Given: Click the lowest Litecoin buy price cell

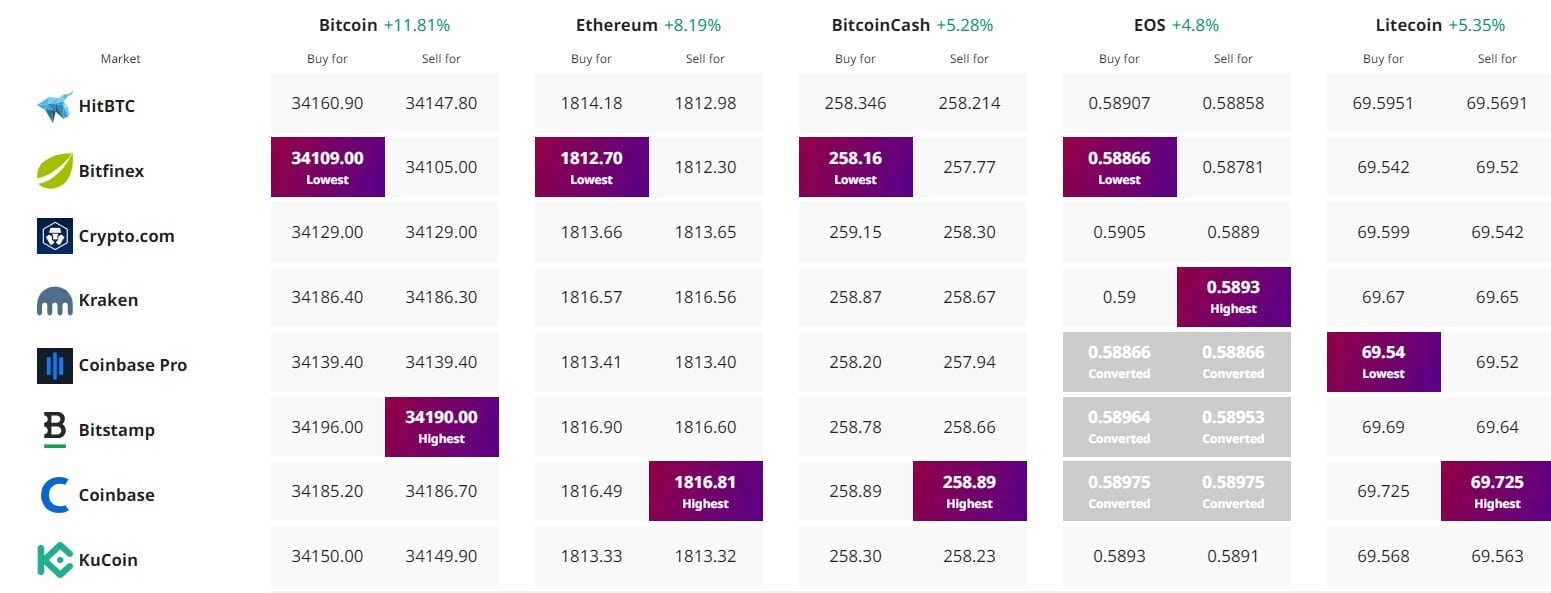Looking at the screenshot, I should [1383, 361].
